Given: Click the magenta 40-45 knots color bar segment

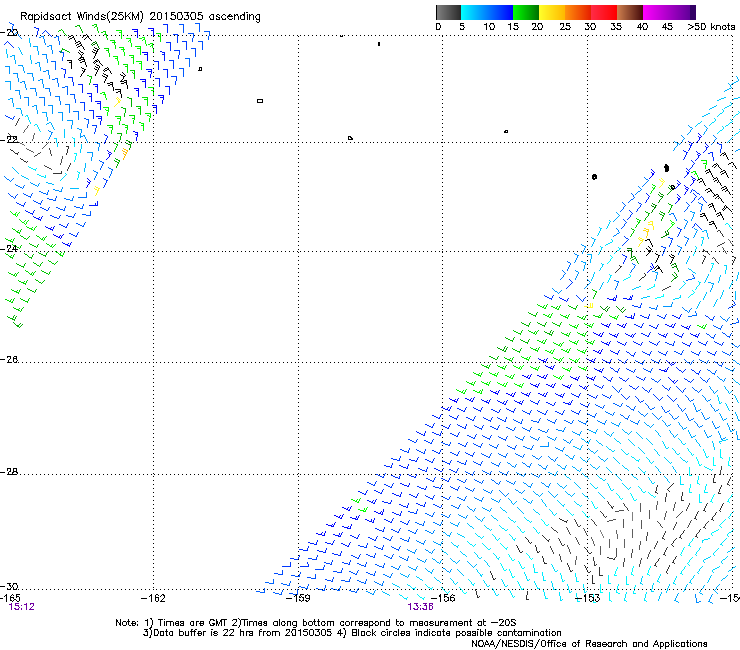Looking at the screenshot, I should pyautogui.click(x=656, y=12).
